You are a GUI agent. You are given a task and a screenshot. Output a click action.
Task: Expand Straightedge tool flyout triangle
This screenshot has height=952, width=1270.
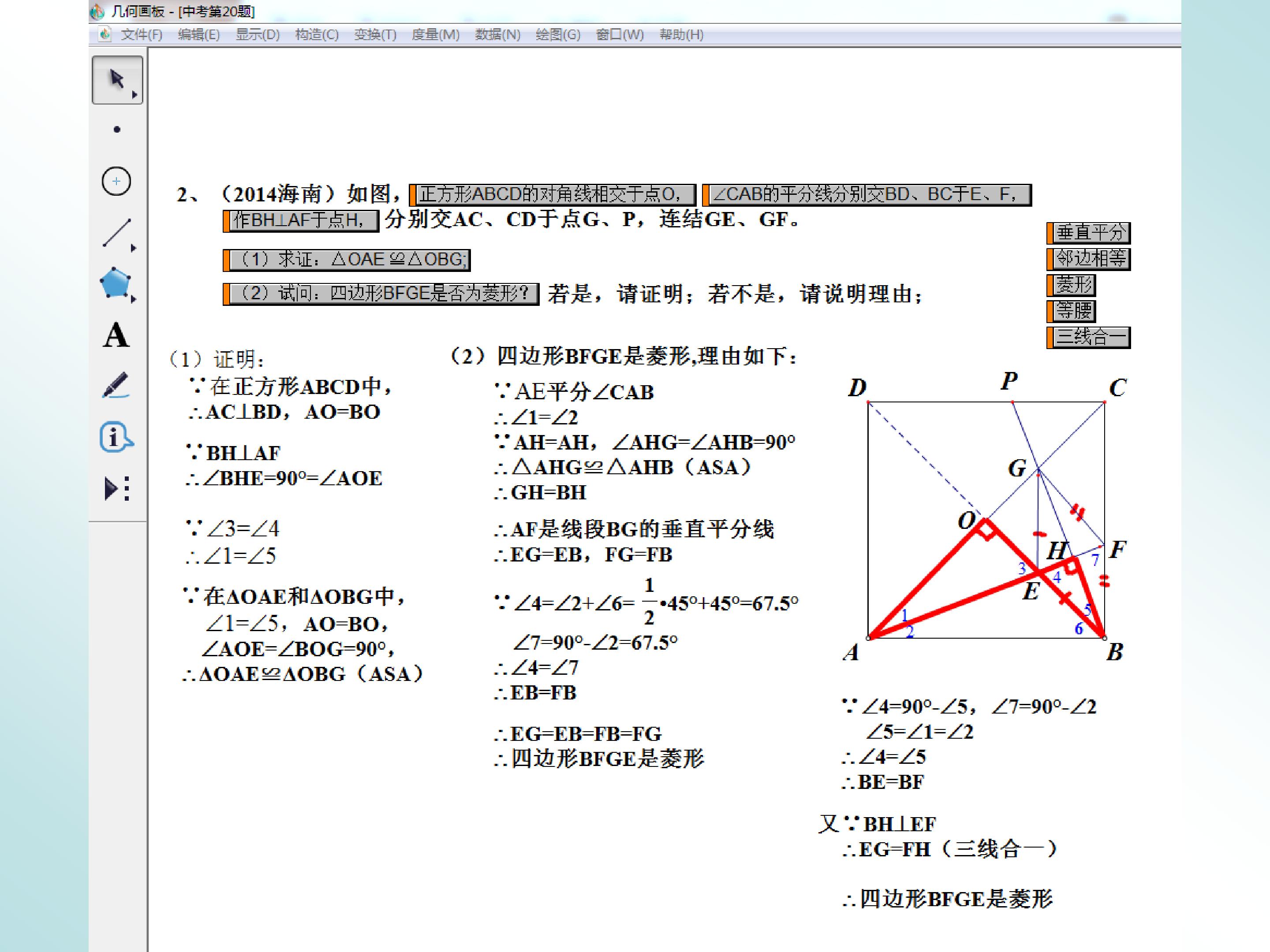[134, 248]
